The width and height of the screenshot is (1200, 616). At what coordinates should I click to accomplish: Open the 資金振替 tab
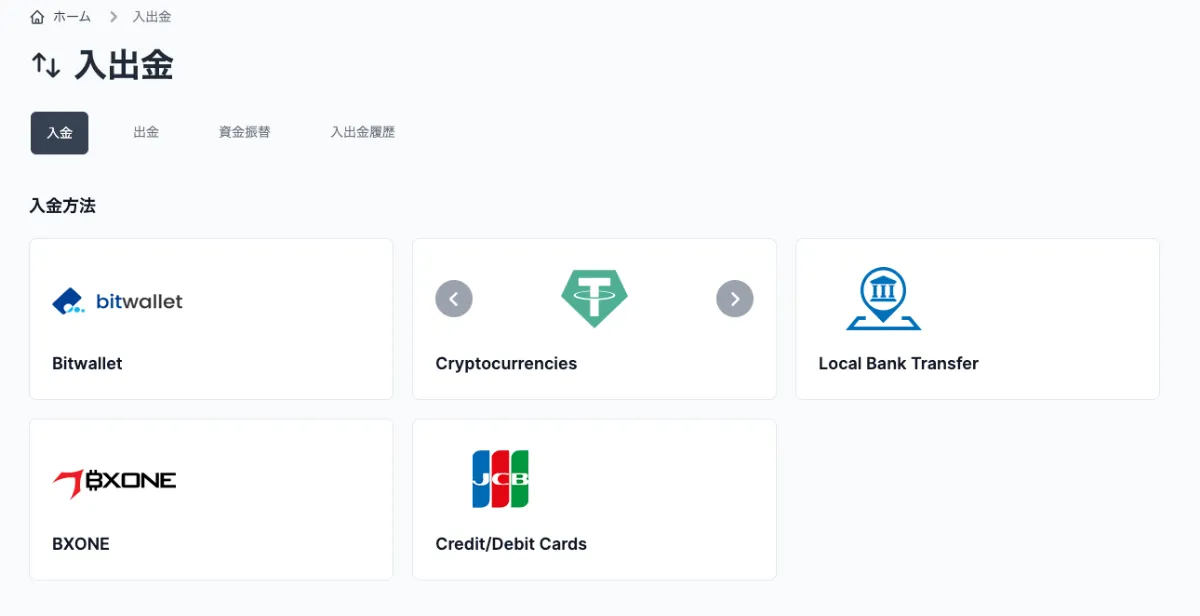click(243, 131)
